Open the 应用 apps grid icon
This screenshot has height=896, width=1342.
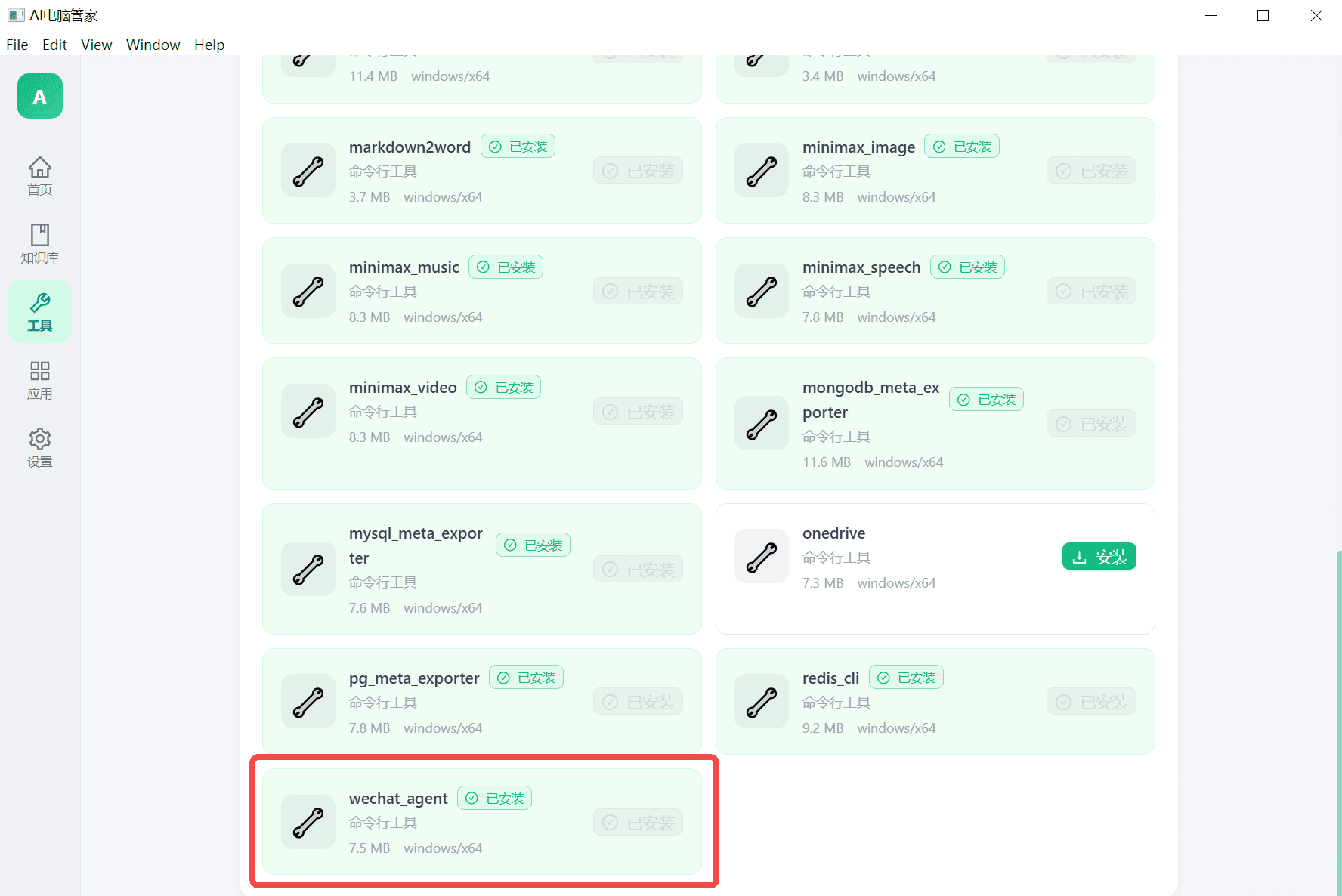pyautogui.click(x=40, y=379)
